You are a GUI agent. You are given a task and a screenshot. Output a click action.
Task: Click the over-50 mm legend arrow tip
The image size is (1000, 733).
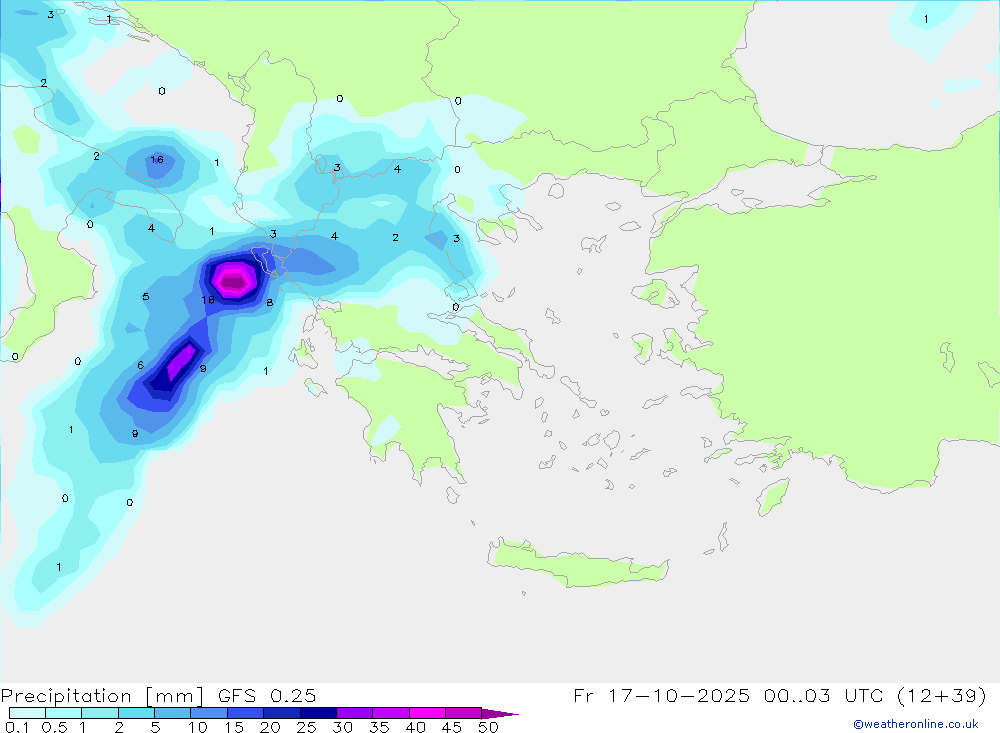coord(499,713)
